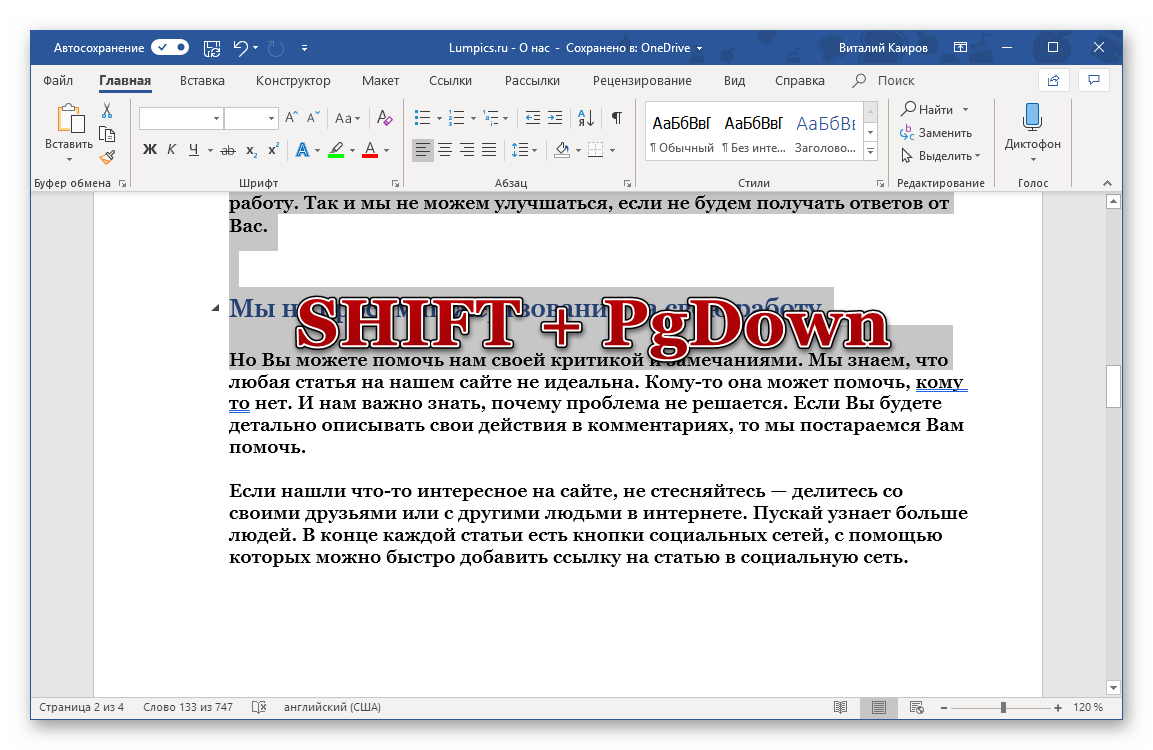Click the Sort icon in Абзац group
The height and width of the screenshot is (750, 1153).
pyautogui.click(x=587, y=118)
